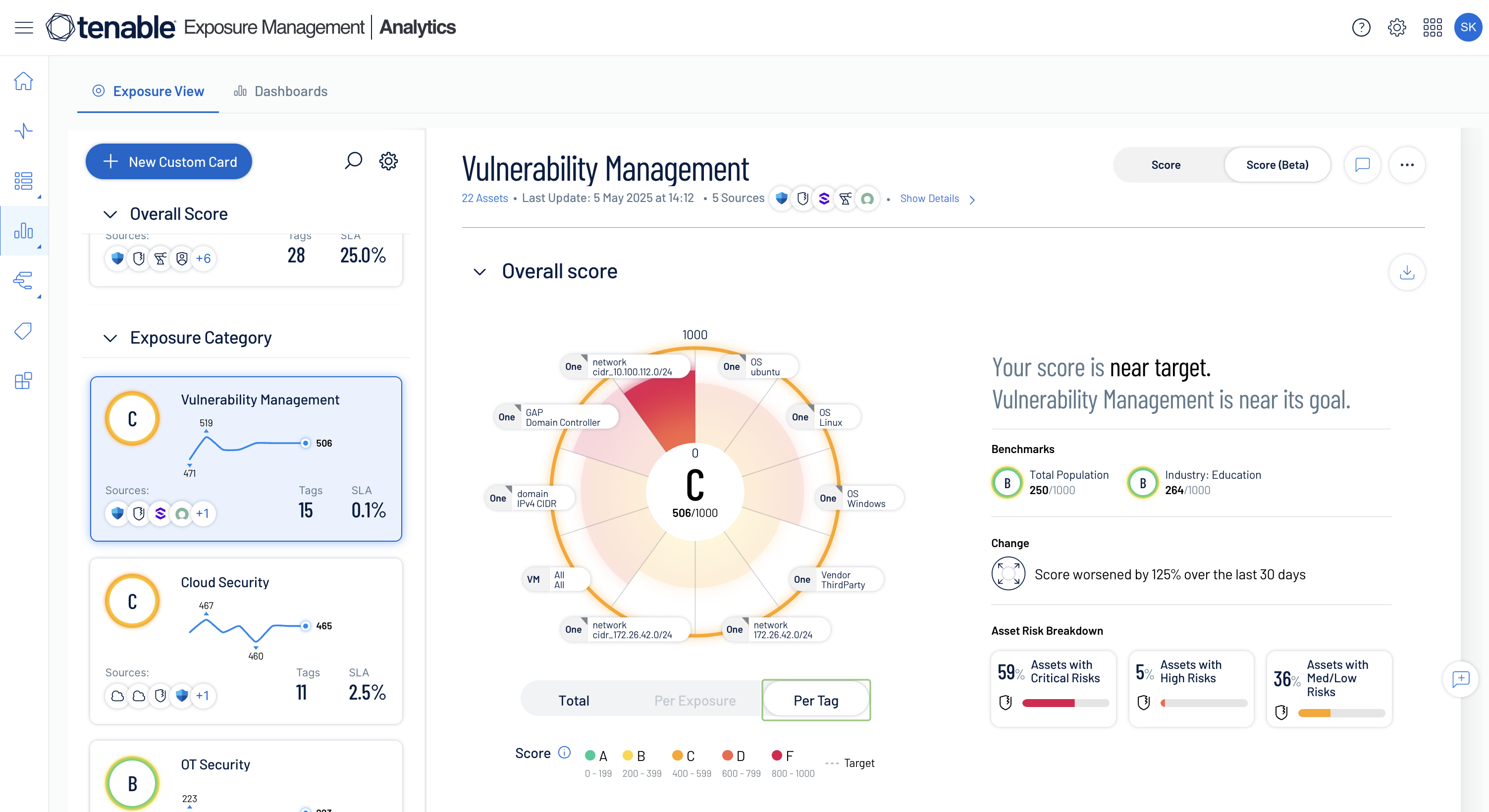Click the help question mark icon
This screenshot has width=1489, height=812.
(1361, 27)
